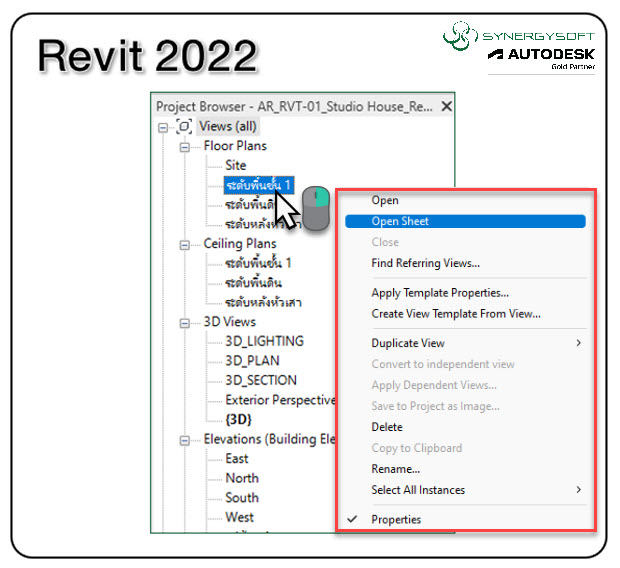Toggle the Properties checkmark item
Image resolution: width=620 pixels, height=568 pixels.
396,519
